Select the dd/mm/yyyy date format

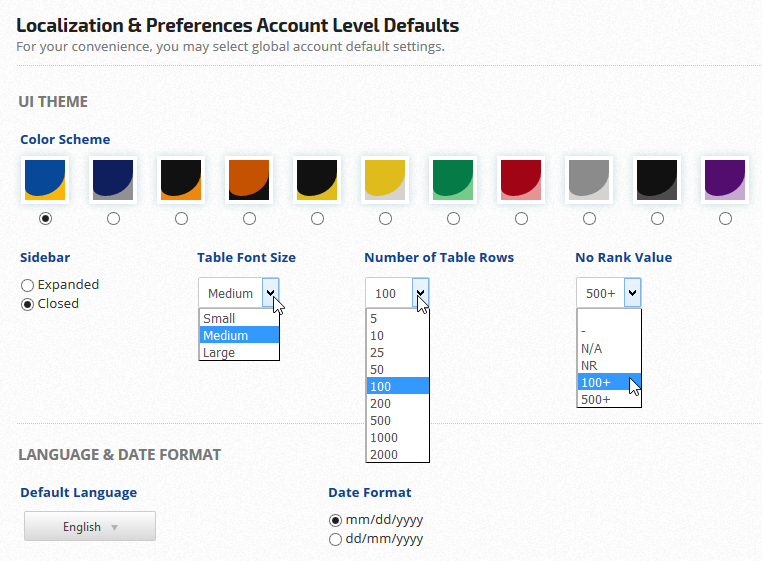pyautogui.click(x=335, y=540)
